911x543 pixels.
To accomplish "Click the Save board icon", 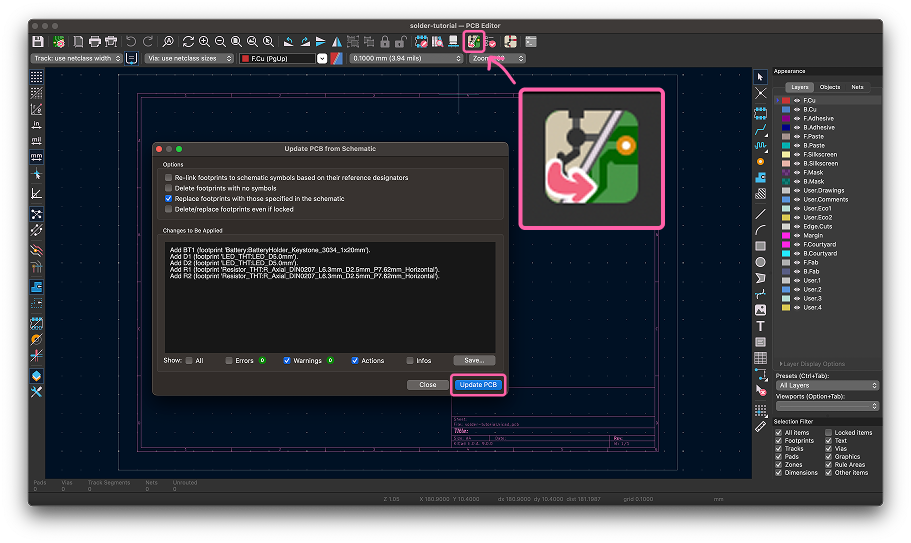I will point(38,42).
